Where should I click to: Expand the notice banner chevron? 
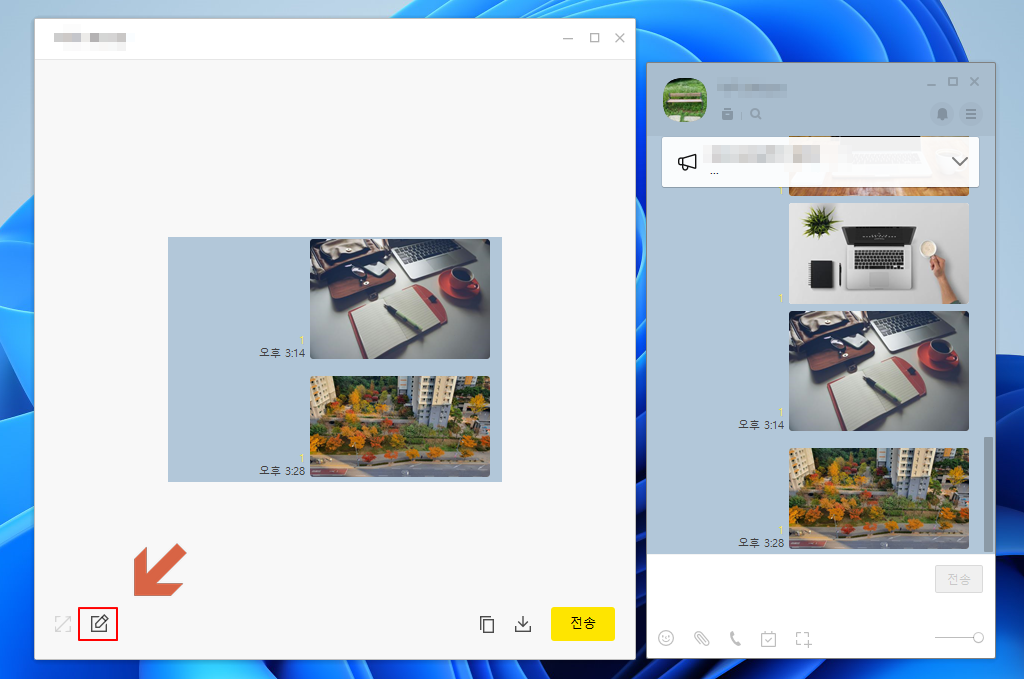click(x=959, y=161)
